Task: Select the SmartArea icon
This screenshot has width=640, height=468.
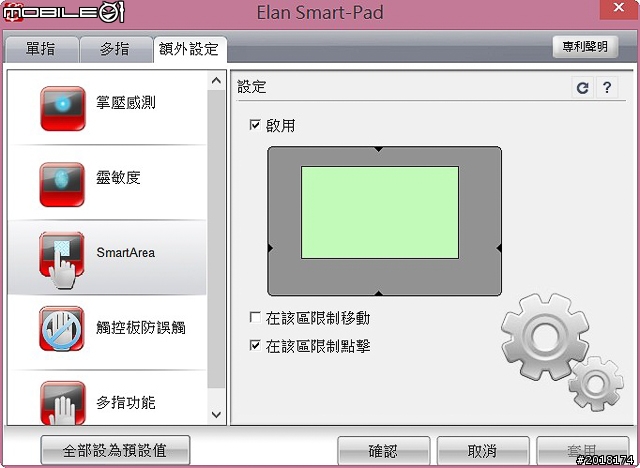Action: tap(62, 260)
